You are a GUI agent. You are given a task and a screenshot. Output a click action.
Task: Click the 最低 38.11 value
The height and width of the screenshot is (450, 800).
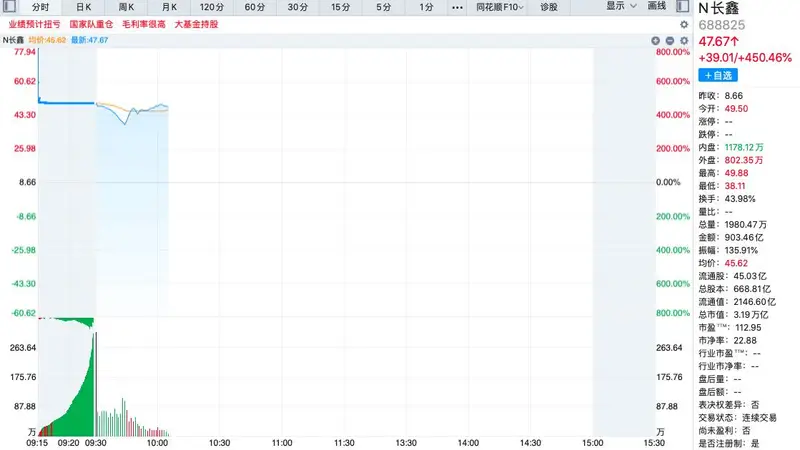735,186
